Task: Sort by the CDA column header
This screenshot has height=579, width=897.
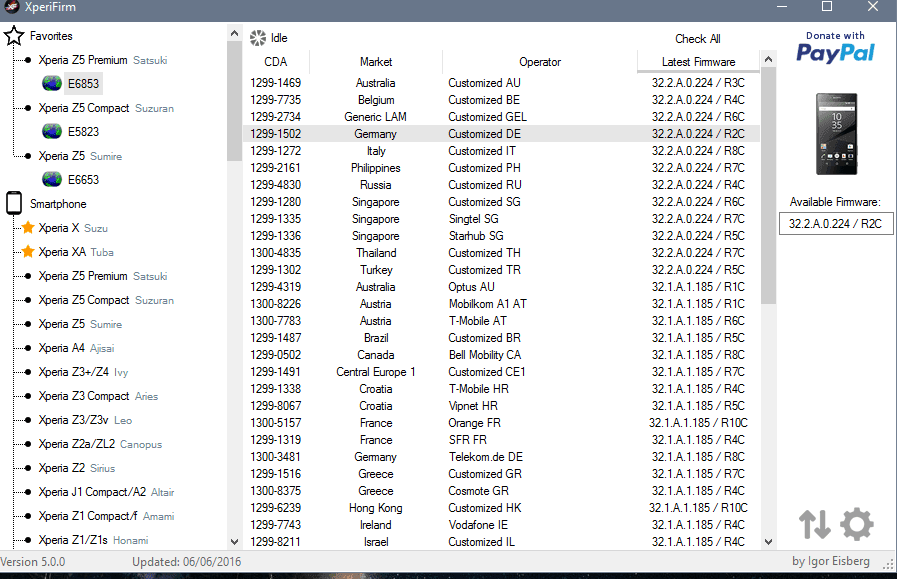Action: tap(276, 62)
